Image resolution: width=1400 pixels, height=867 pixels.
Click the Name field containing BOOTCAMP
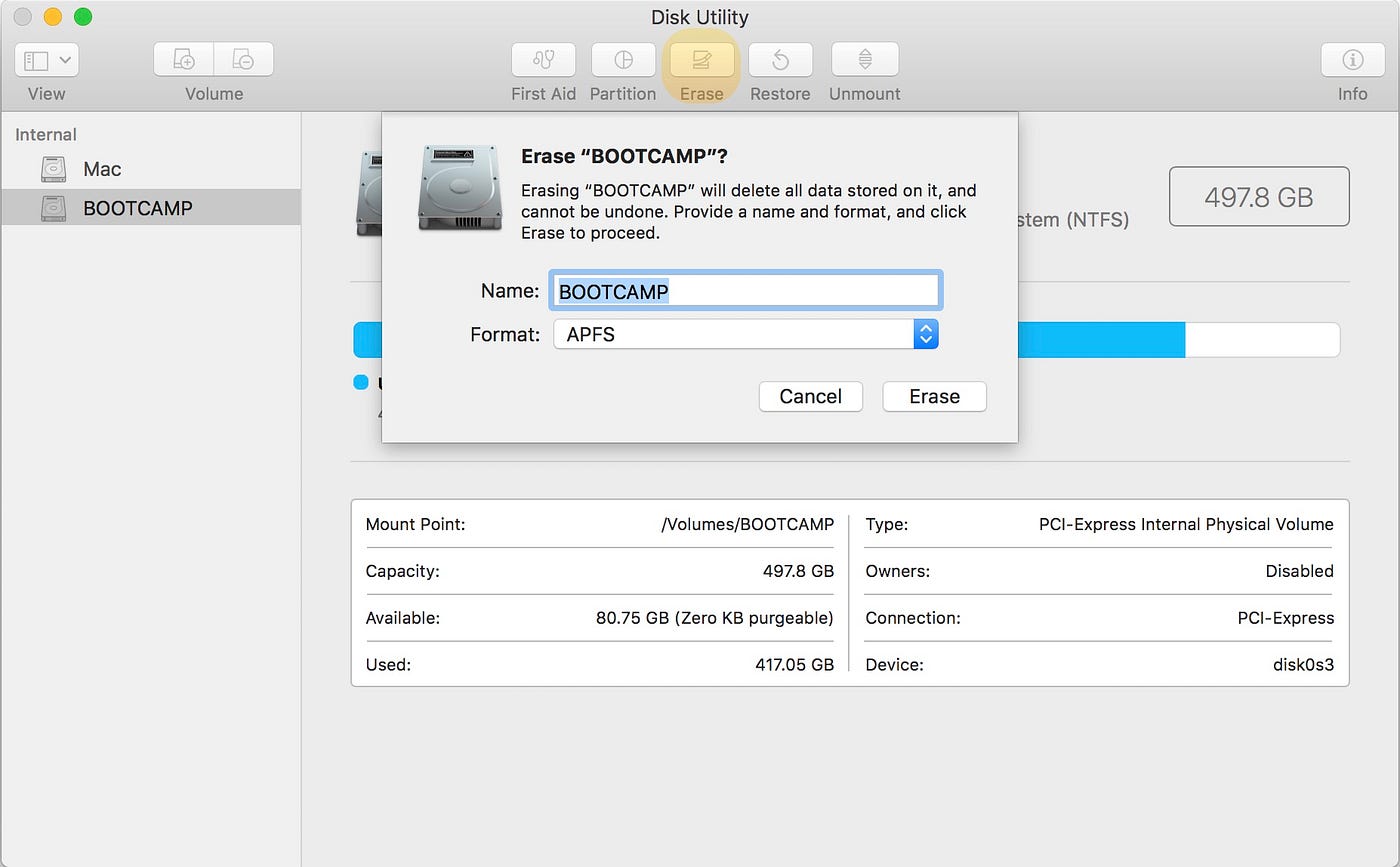coord(745,290)
